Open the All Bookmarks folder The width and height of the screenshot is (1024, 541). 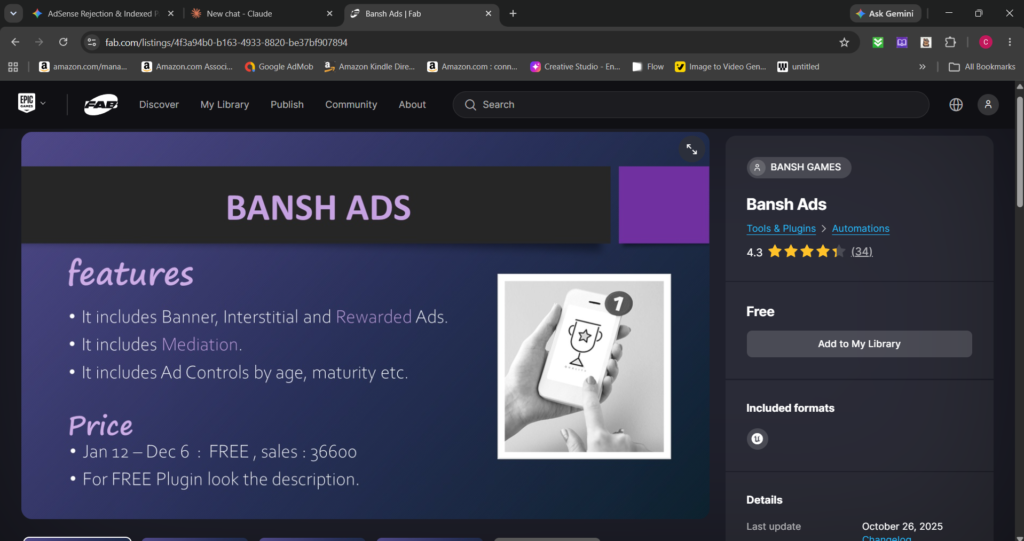pos(982,67)
